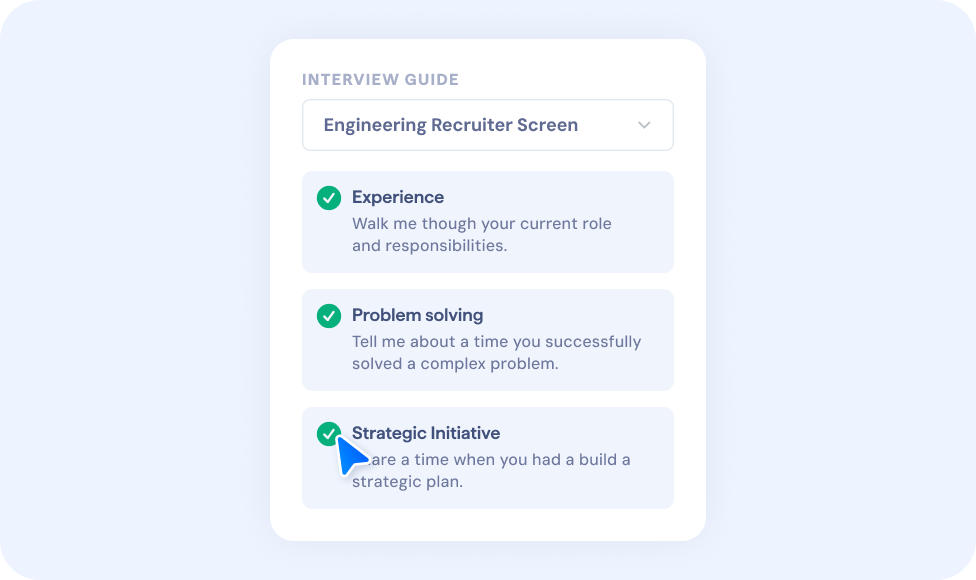Uncheck the Strategic Initiative checkmark
Viewport: 976px width, 580px height.
click(327, 433)
